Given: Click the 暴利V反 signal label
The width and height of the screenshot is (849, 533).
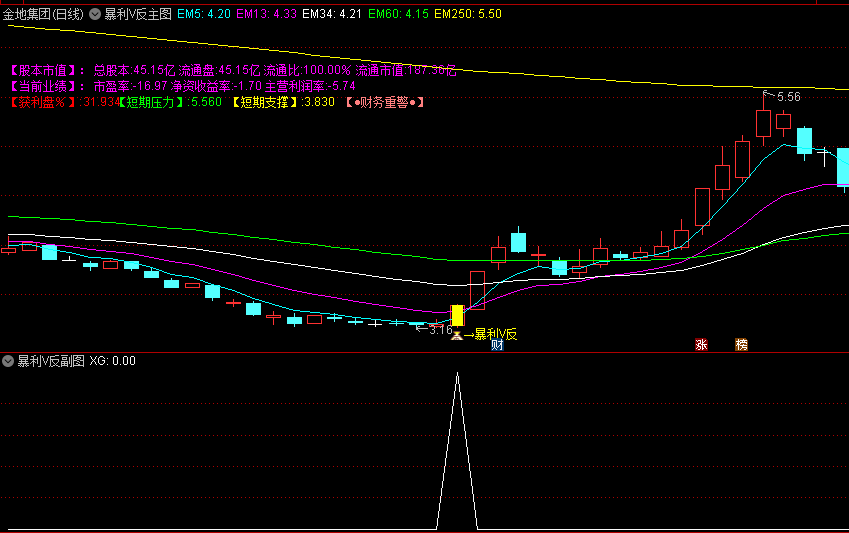Looking at the screenshot, I should click(495, 334).
